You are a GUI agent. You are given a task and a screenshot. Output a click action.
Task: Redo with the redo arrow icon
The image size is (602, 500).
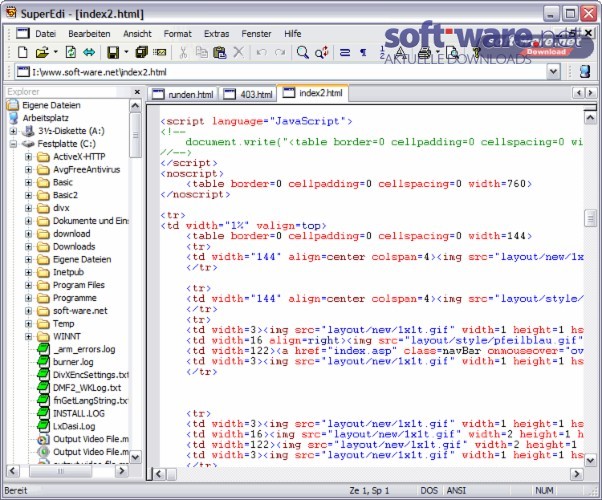(280, 52)
